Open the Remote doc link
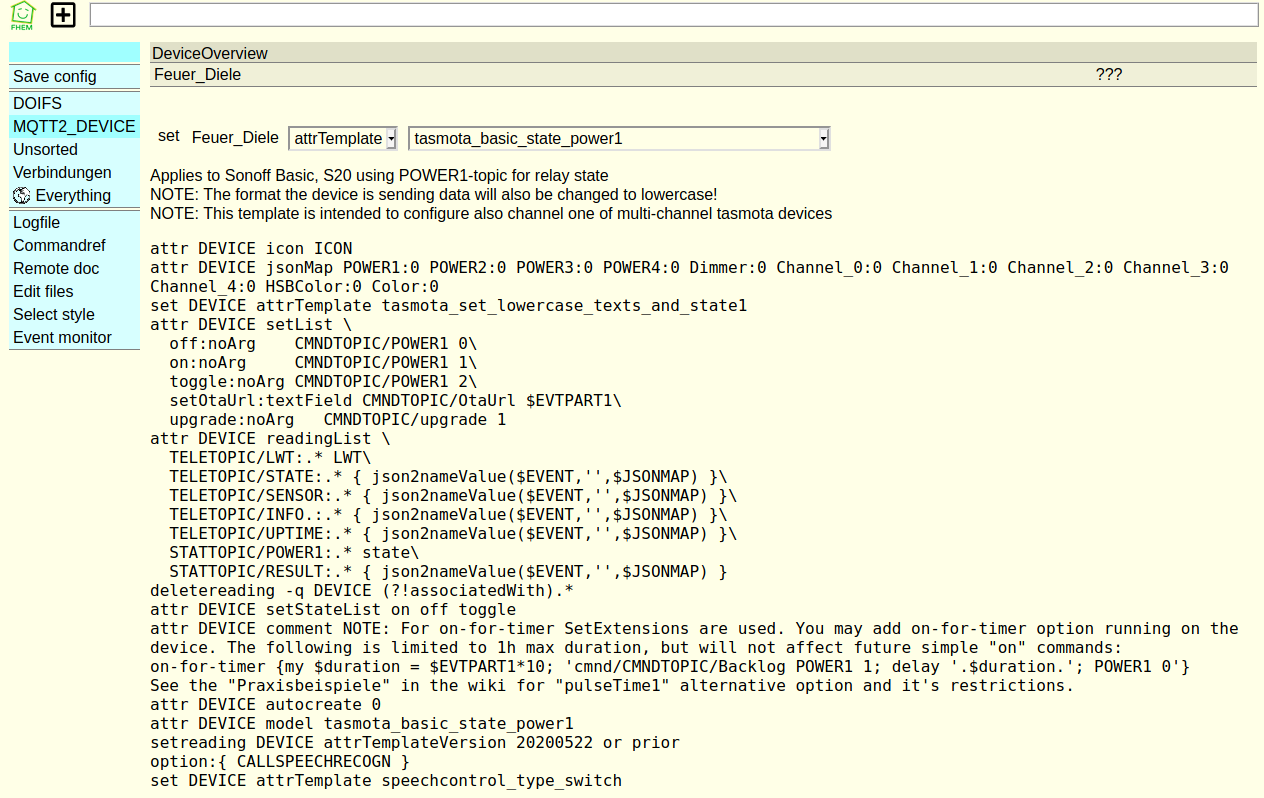The image size is (1264, 798). [x=56, y=268]
